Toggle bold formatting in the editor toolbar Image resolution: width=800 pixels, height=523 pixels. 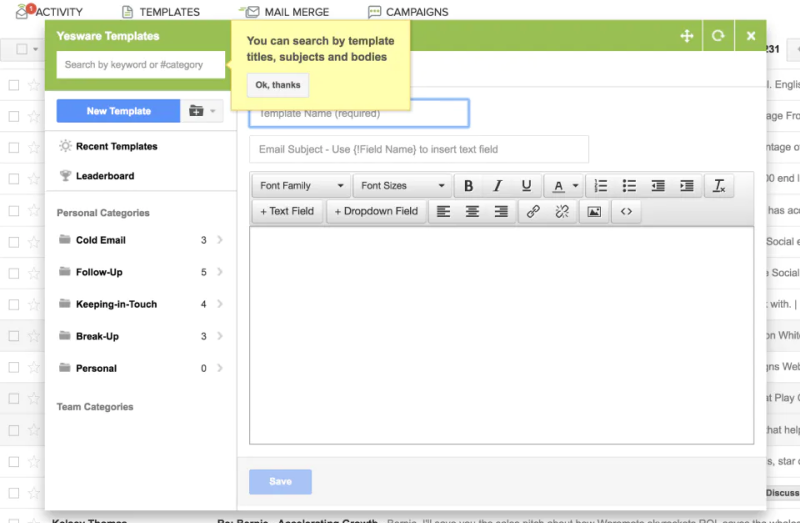pos(468,186)
